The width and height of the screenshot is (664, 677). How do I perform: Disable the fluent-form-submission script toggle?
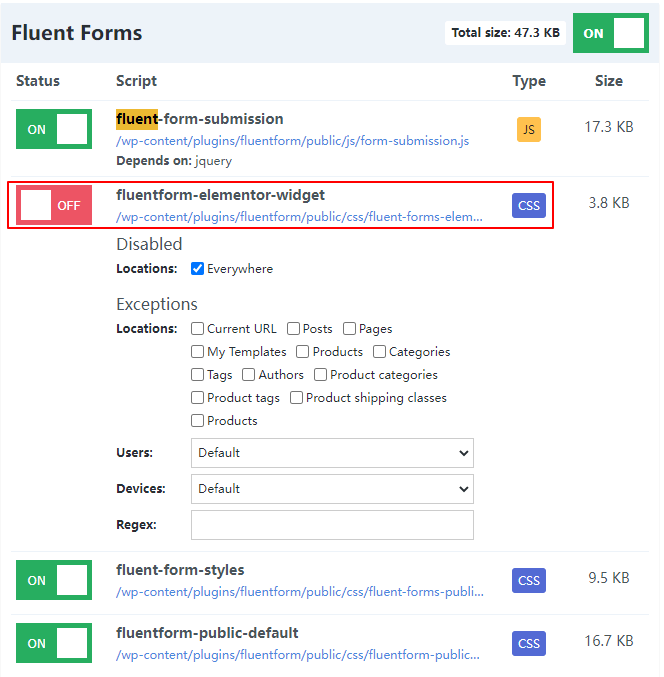coord(54,129)
